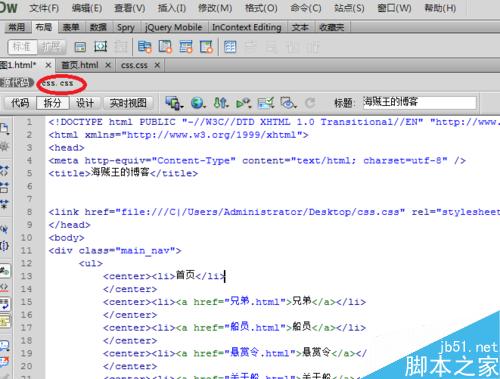The height and width of the screenshot is (379, 500).
Task: Click the Balance Braces icon
Action: click(4, 246)
